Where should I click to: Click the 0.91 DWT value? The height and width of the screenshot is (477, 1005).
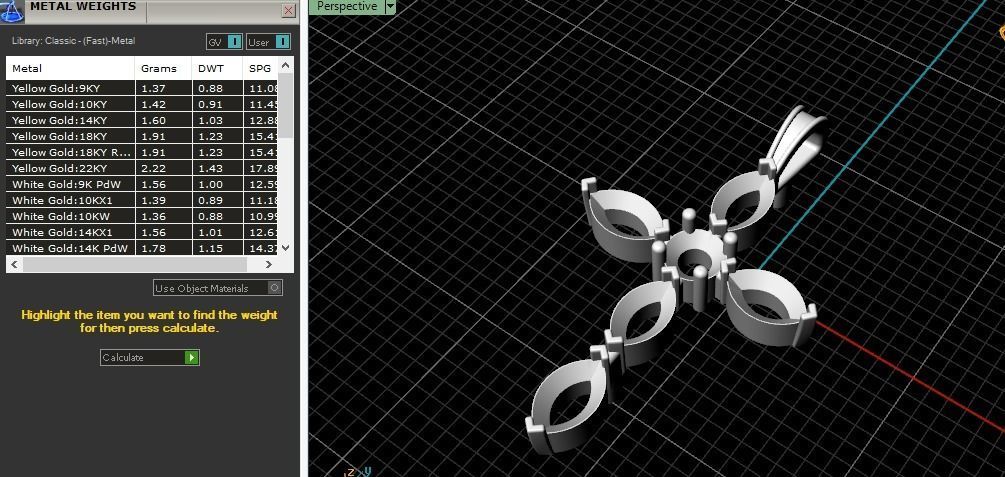[x=210, y=105]
